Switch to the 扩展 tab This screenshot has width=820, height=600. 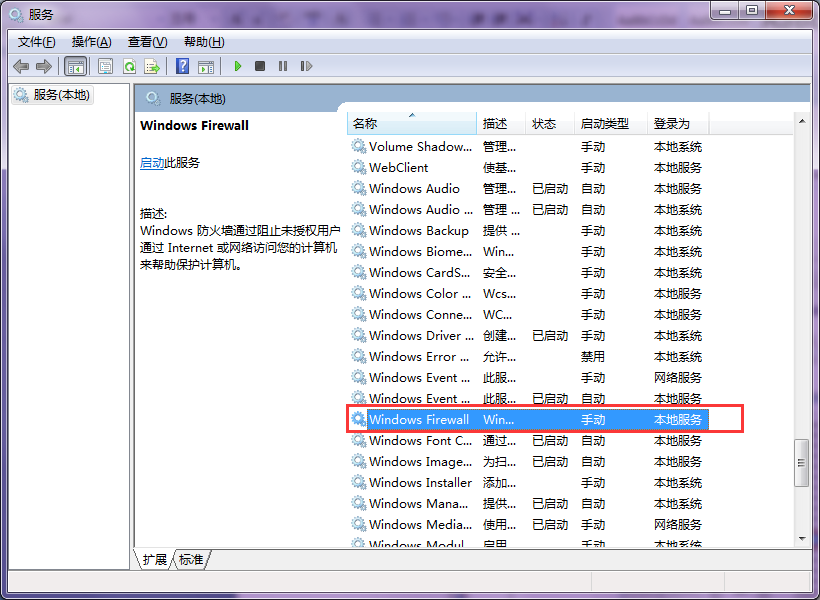(x=154, y=559)
